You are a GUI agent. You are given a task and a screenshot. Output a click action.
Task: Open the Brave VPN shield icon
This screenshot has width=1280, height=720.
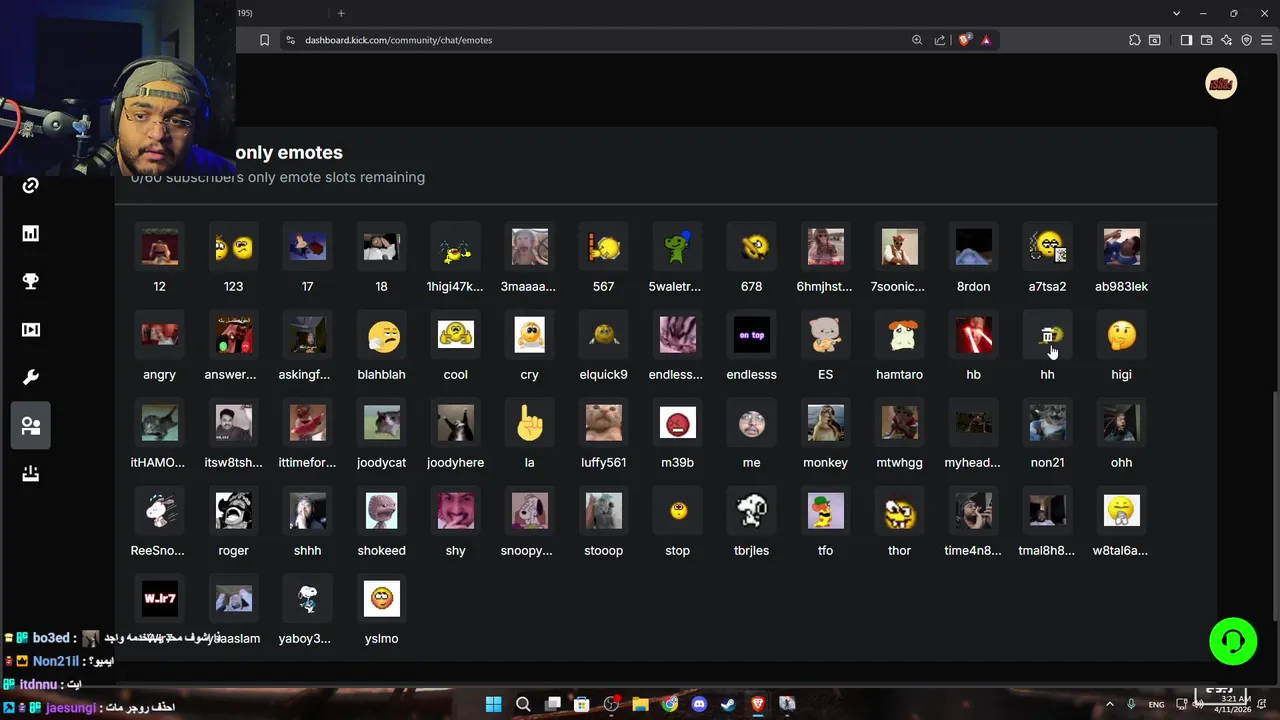[x=1247, y=40]
